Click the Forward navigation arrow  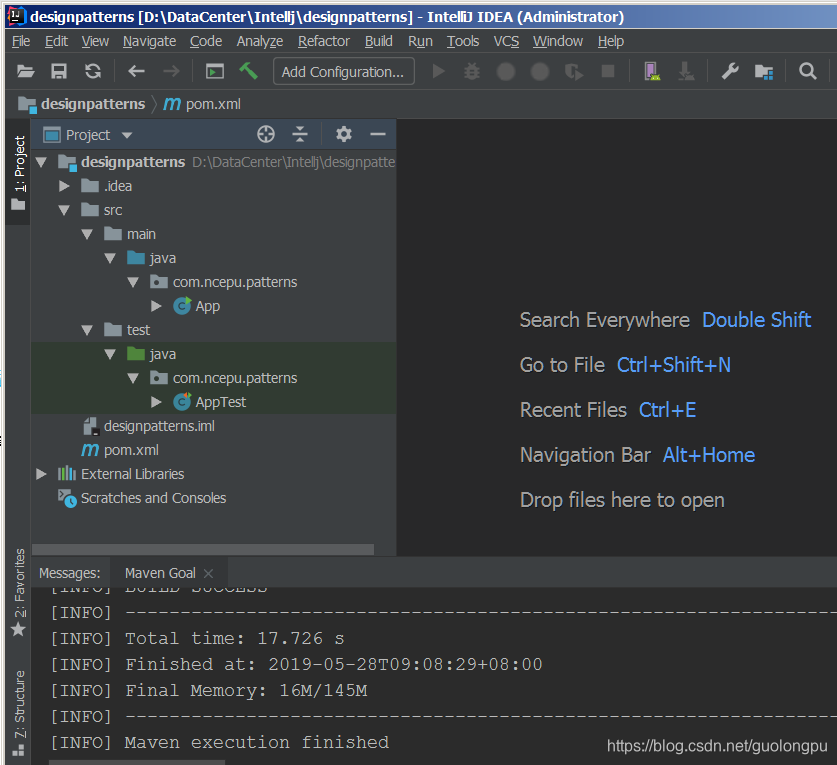tap(171, 71)
